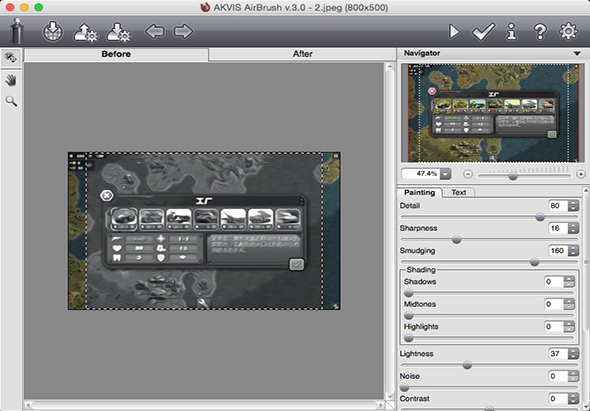Screen dimensions: 590x411
Task: Adjust the Smudging slider
Action: 534,262
